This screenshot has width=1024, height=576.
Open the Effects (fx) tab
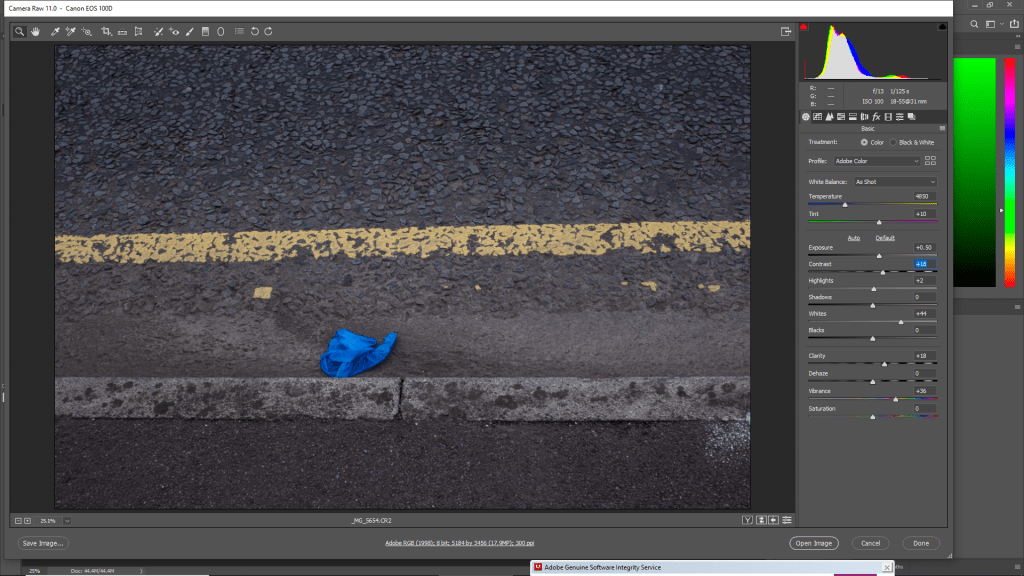click(875, 116)
